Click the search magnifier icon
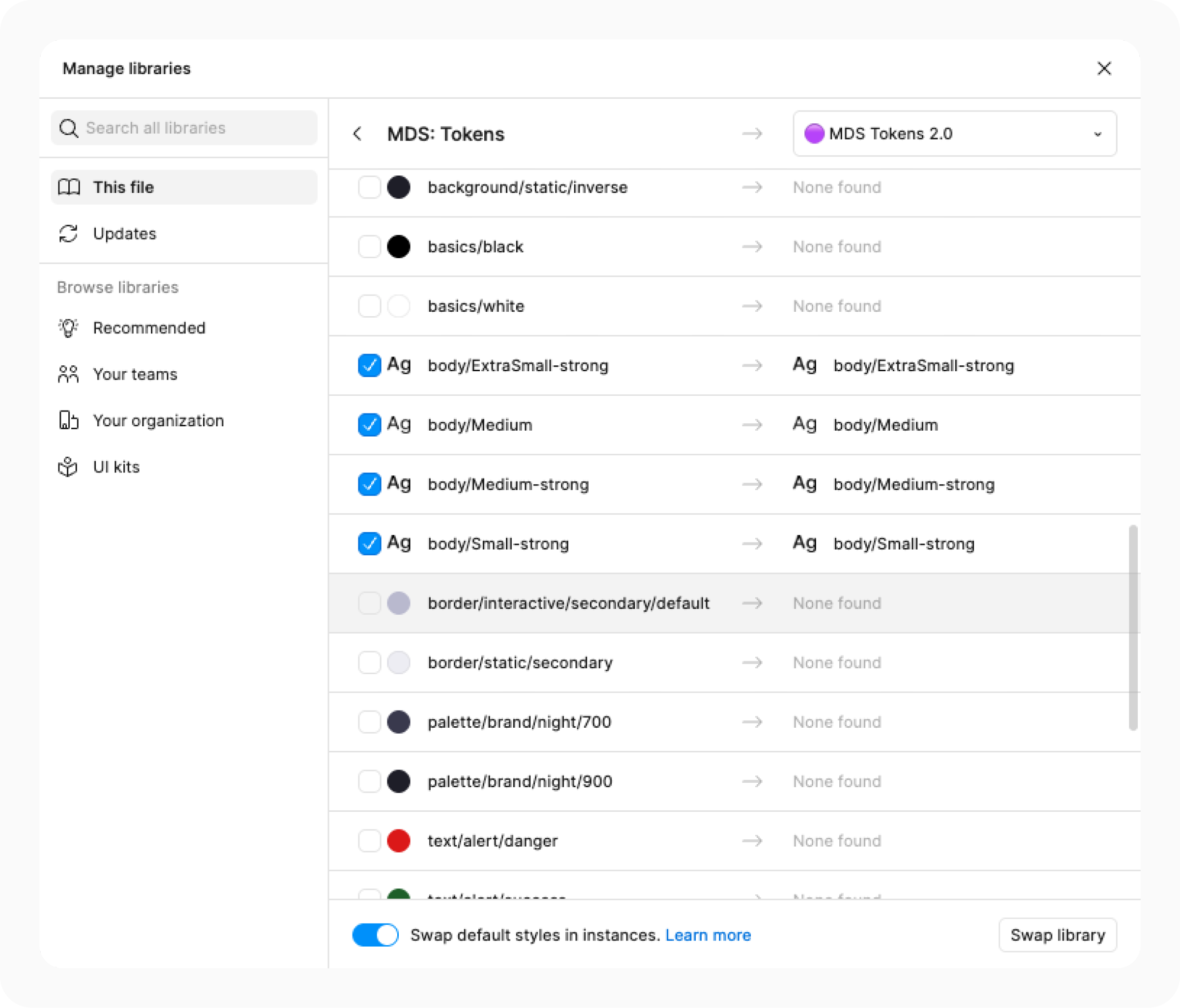 [69, 127]
